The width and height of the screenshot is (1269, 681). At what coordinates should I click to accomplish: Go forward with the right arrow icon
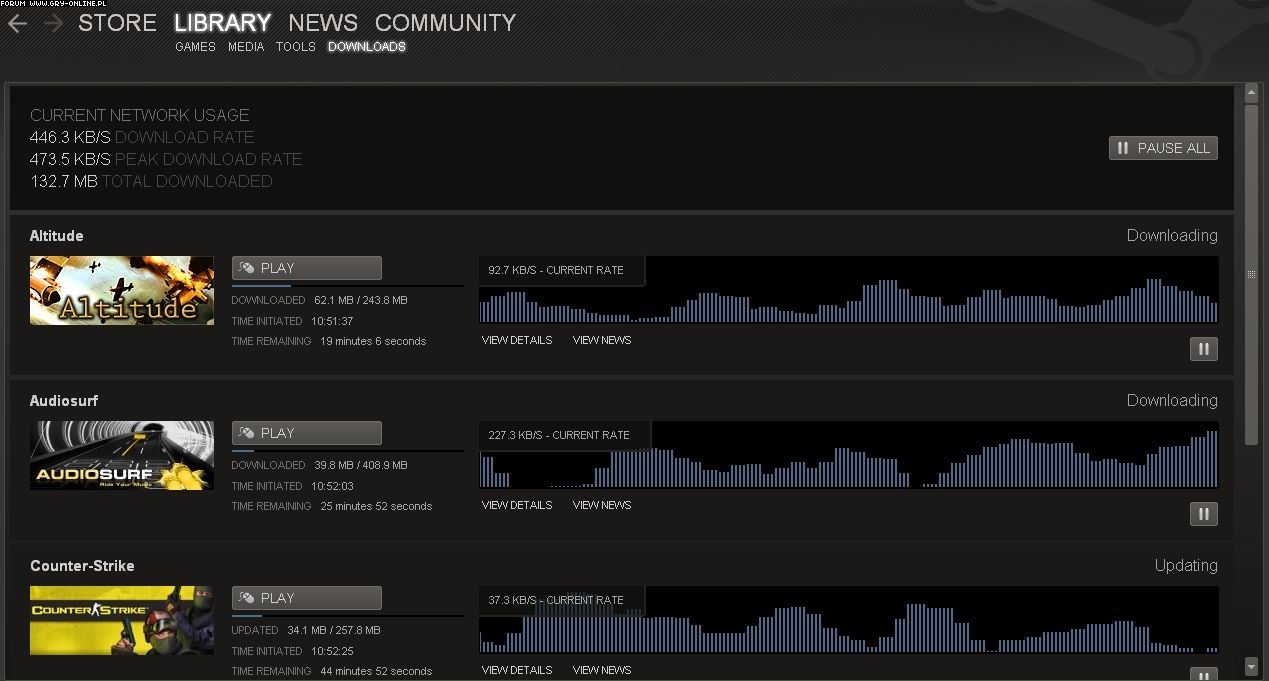coord(53,23)
